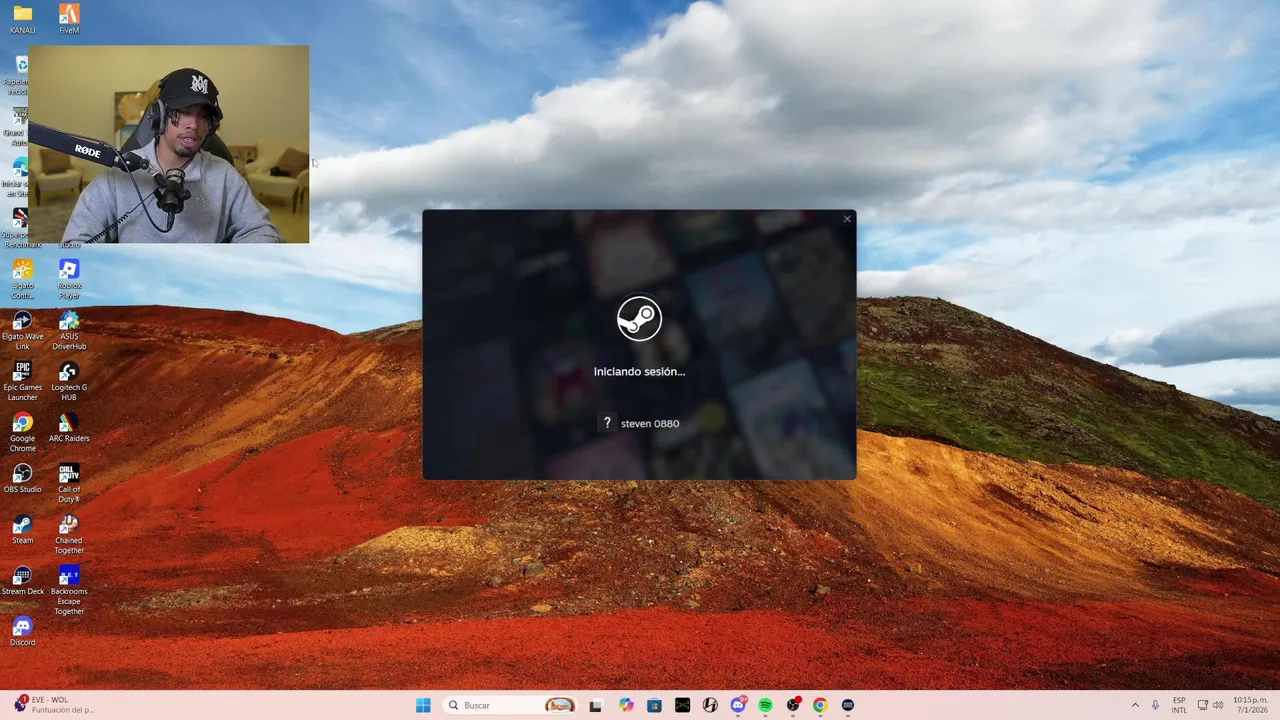Launch the FiveM desktop shortcut

pyautogui.click(x=69, y=19)
